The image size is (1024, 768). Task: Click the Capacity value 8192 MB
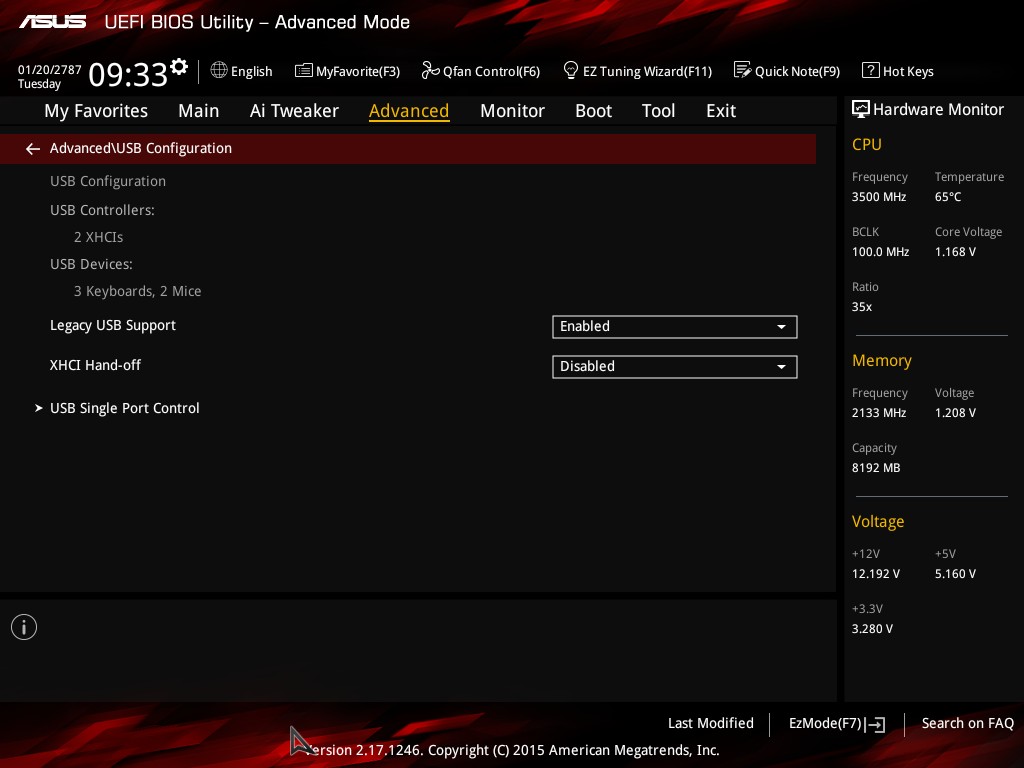point(876,468)
